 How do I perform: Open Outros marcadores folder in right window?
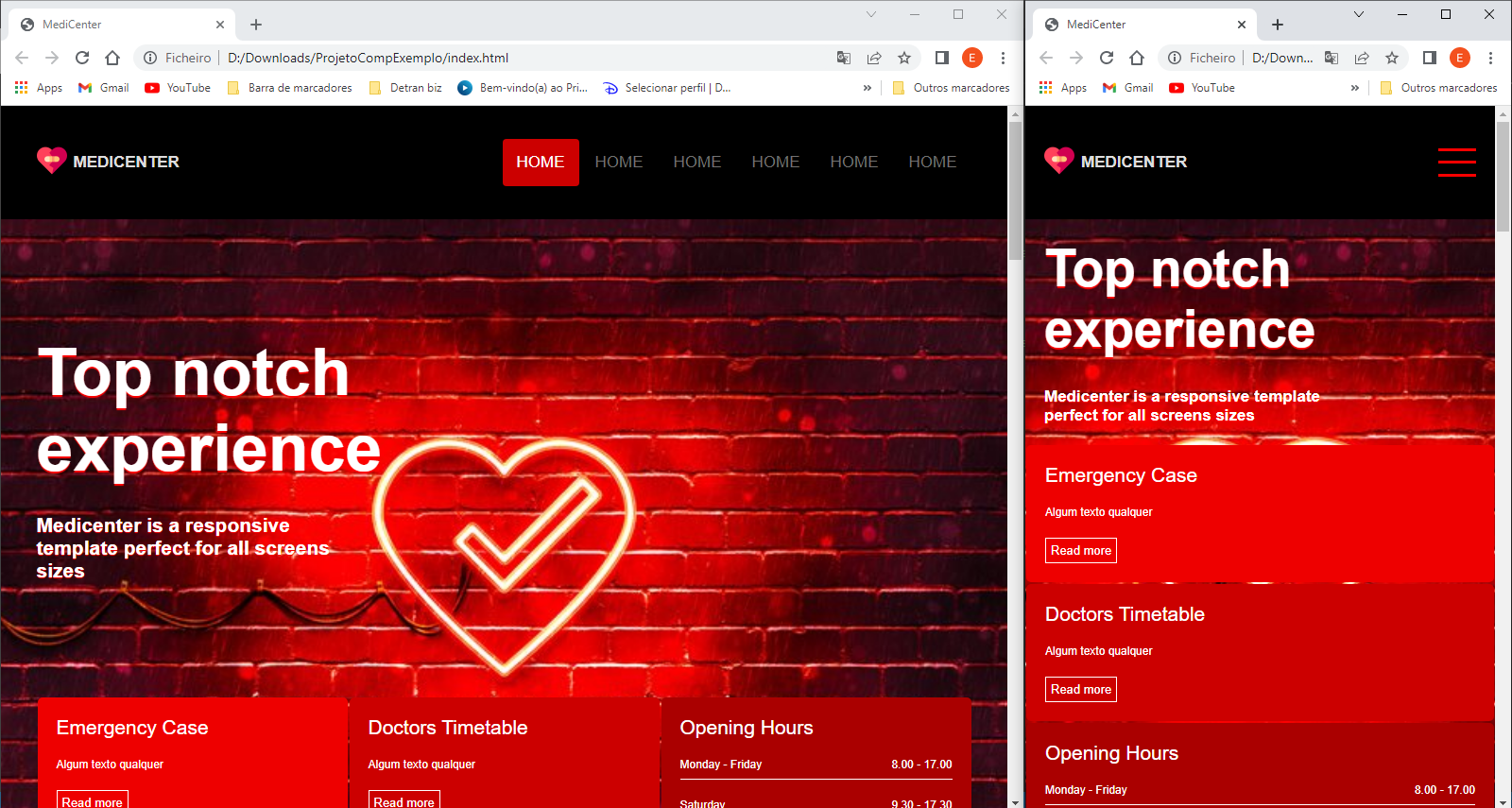(1438, 88)
